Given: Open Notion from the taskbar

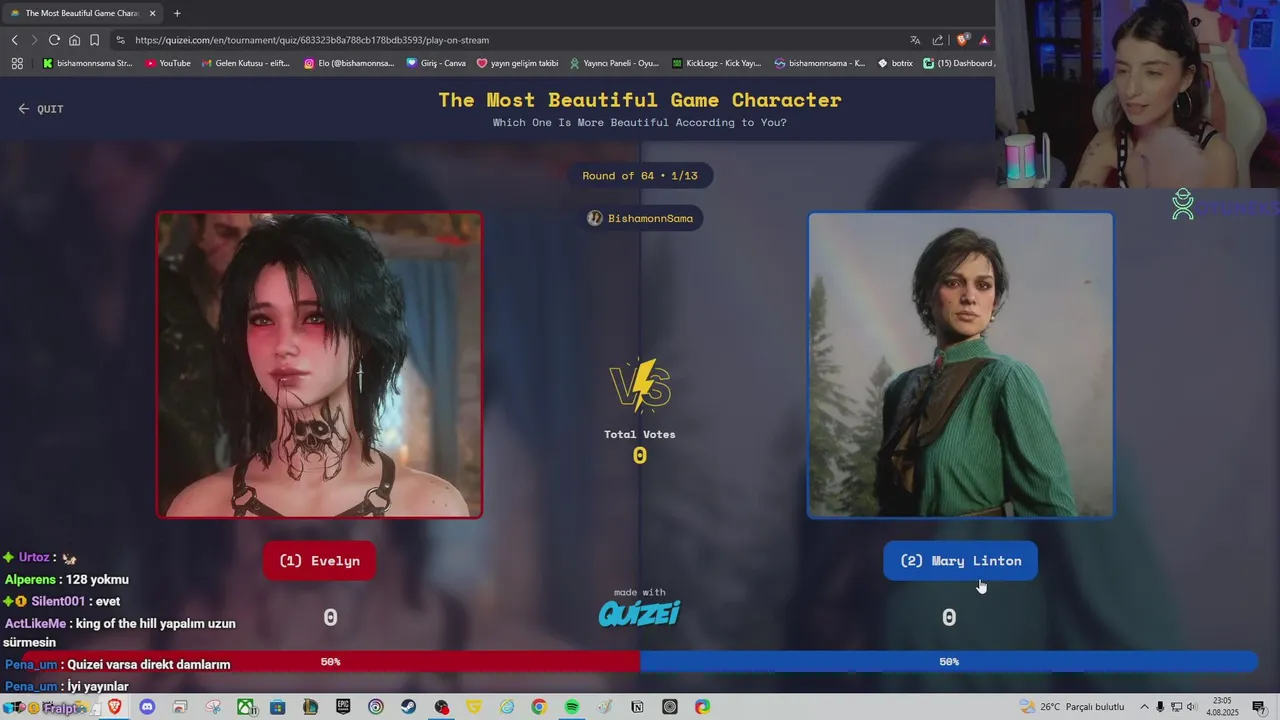Looking at the screenshot, I should 637,707.
